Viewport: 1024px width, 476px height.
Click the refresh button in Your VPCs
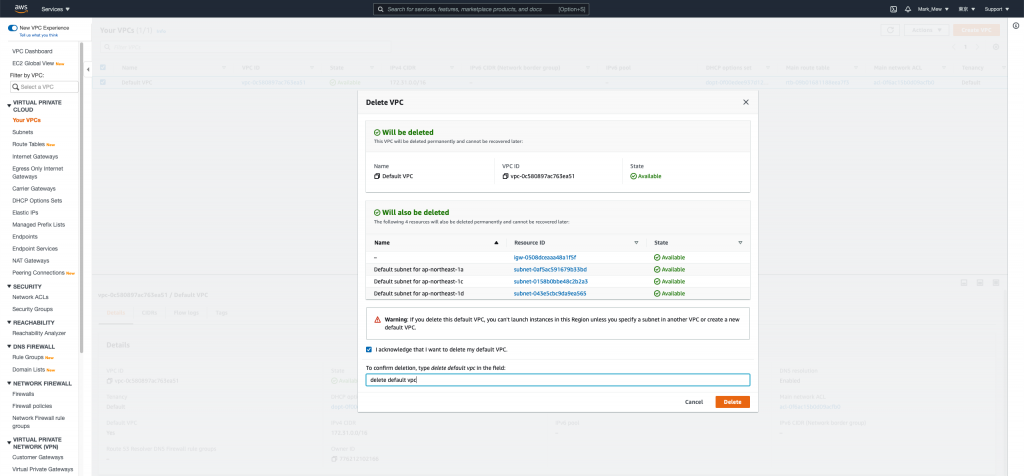pos(889,30)
